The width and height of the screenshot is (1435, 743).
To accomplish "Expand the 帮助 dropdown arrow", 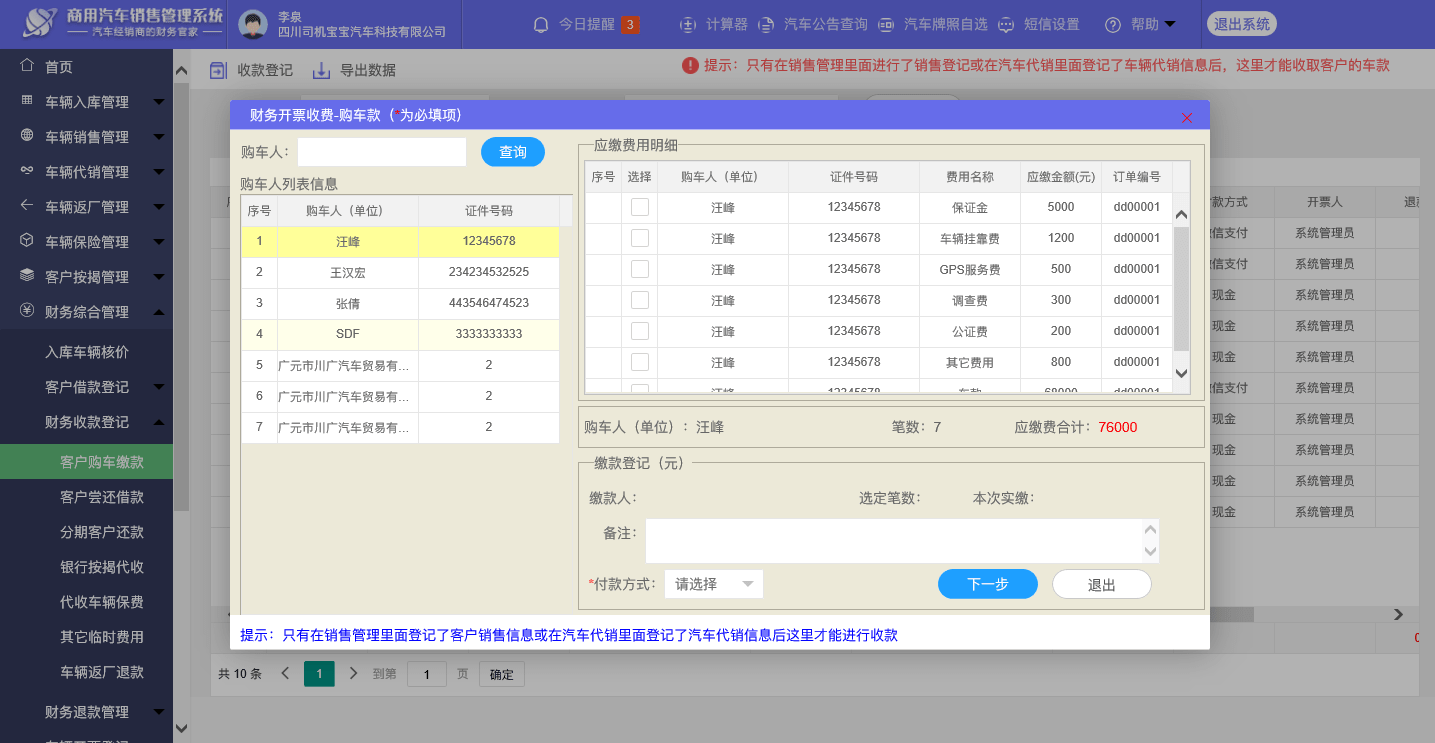I will pos(1170,24).
